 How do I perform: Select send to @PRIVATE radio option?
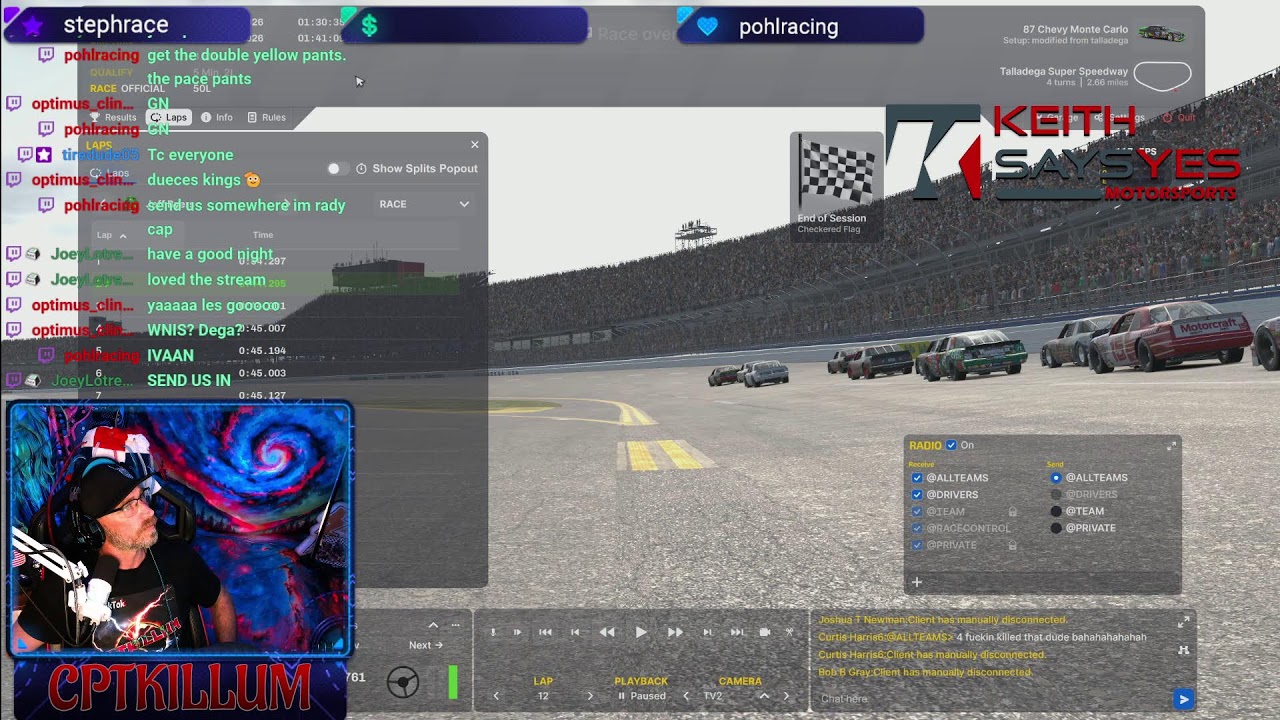(1056, 528)
